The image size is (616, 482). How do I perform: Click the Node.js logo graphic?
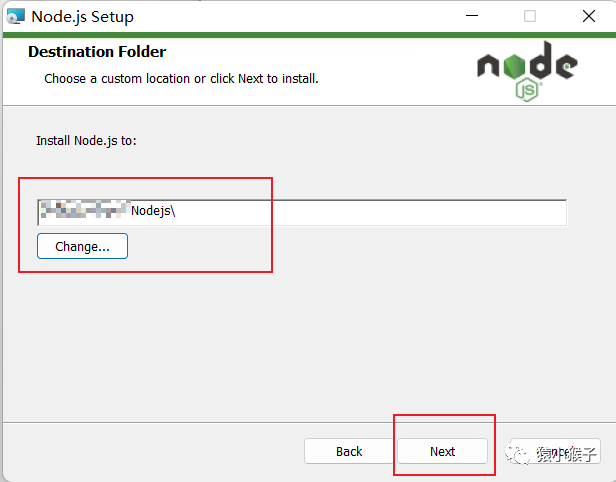tap(527, 71)
